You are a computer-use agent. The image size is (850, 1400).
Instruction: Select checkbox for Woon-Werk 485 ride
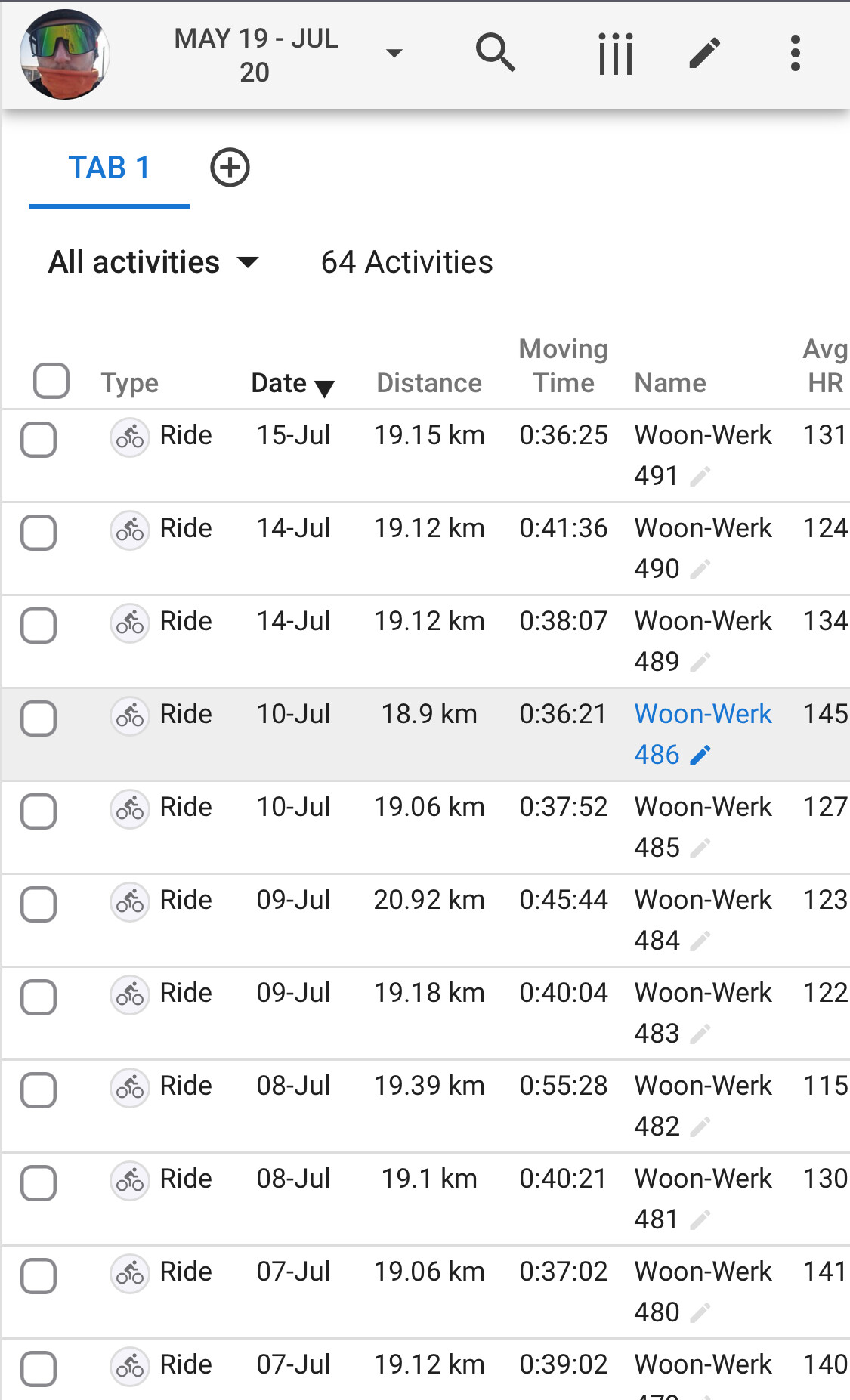(x=39, y=811)
